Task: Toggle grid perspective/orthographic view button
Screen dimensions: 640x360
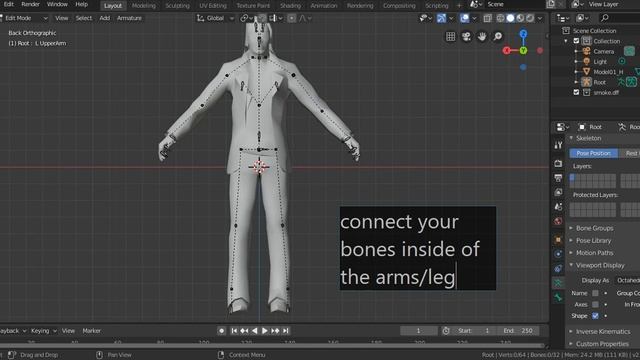Action: tap(450, 36)
